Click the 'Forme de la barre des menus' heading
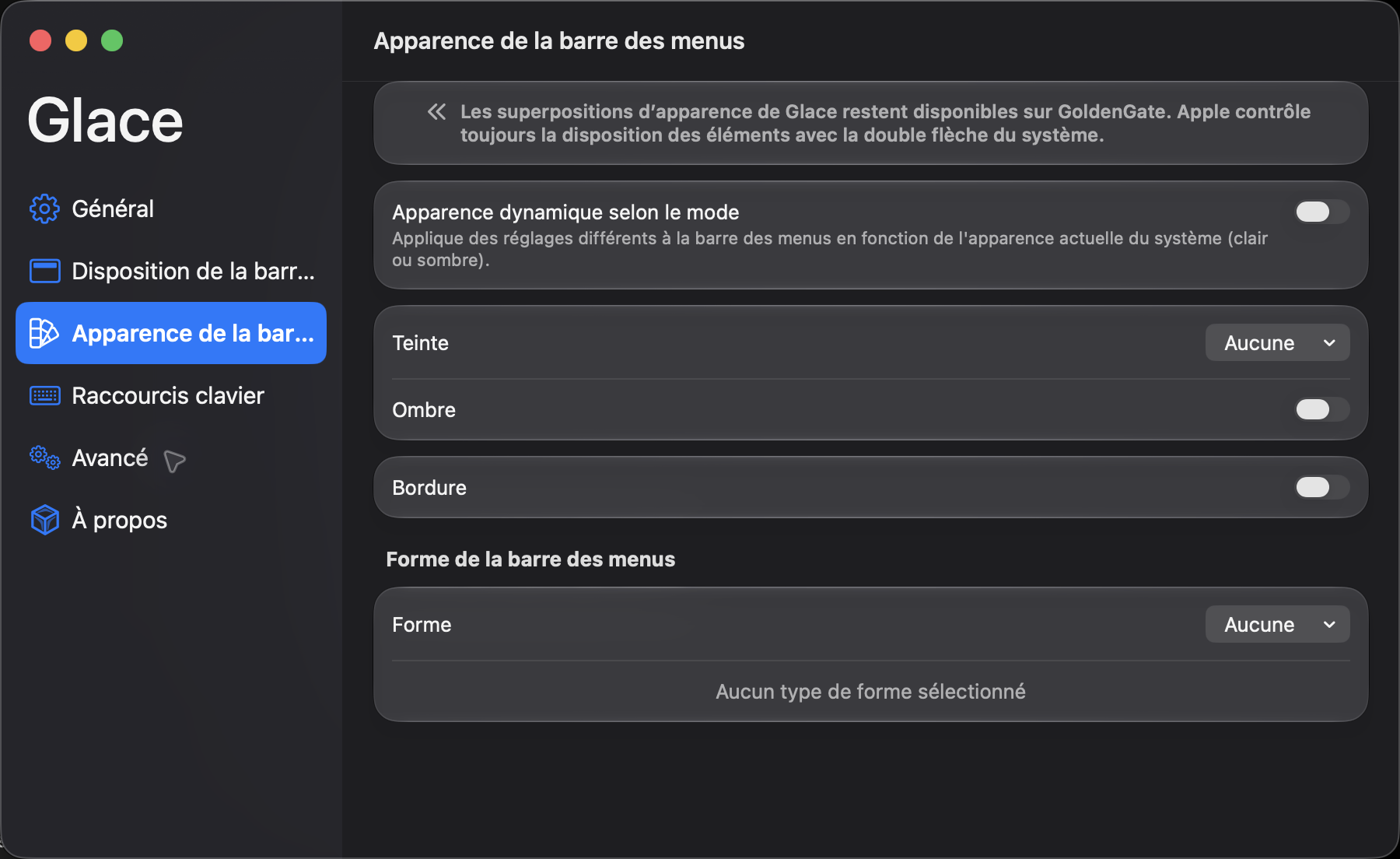Viewport: 1400px width, 859px height. pyautogui.click(x=530, y=559)
